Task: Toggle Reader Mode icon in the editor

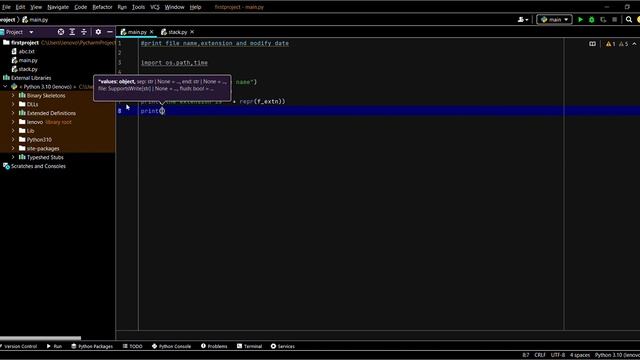Action: 592,44
